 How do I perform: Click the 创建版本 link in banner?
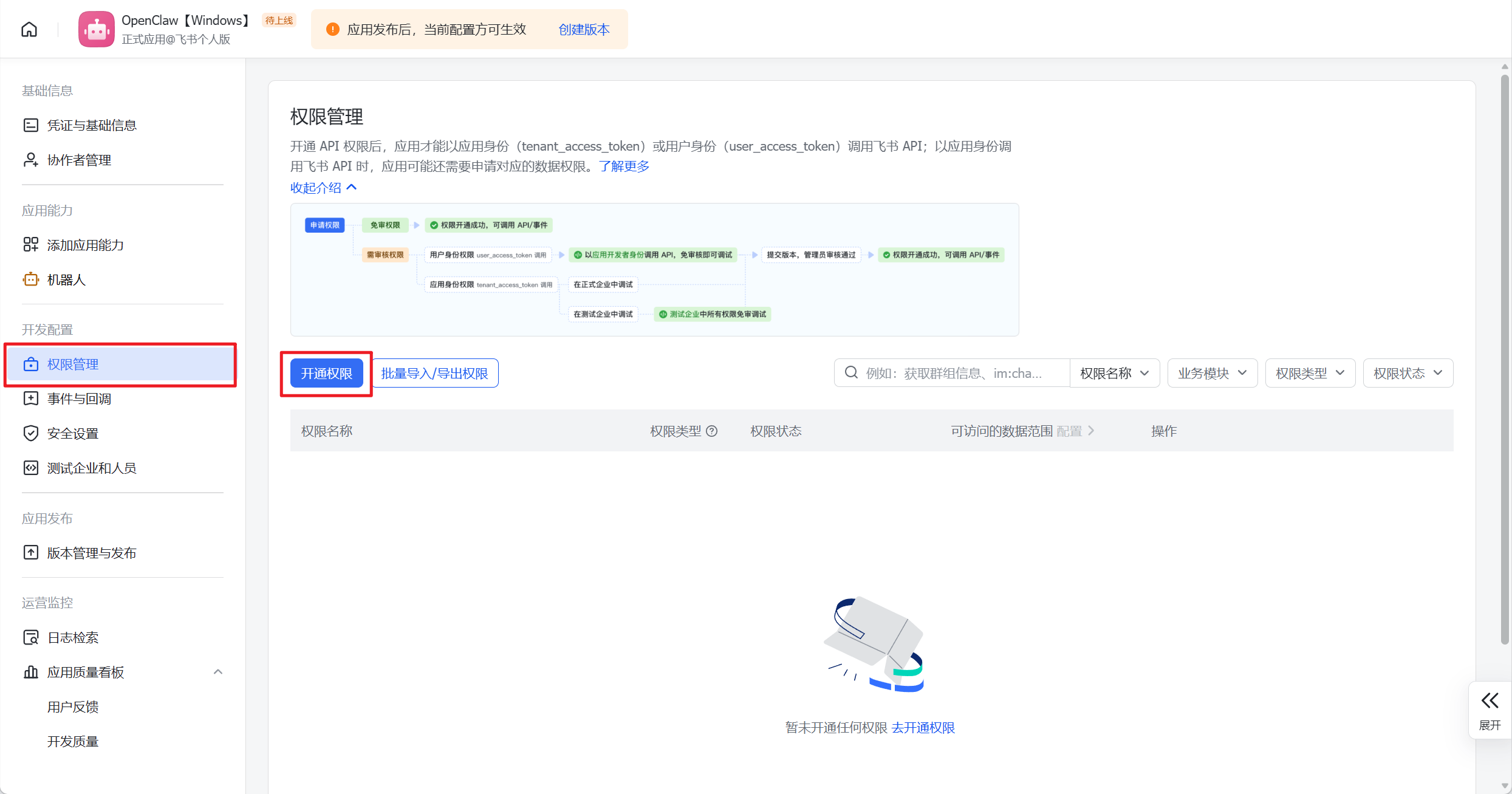pos(584,29)
